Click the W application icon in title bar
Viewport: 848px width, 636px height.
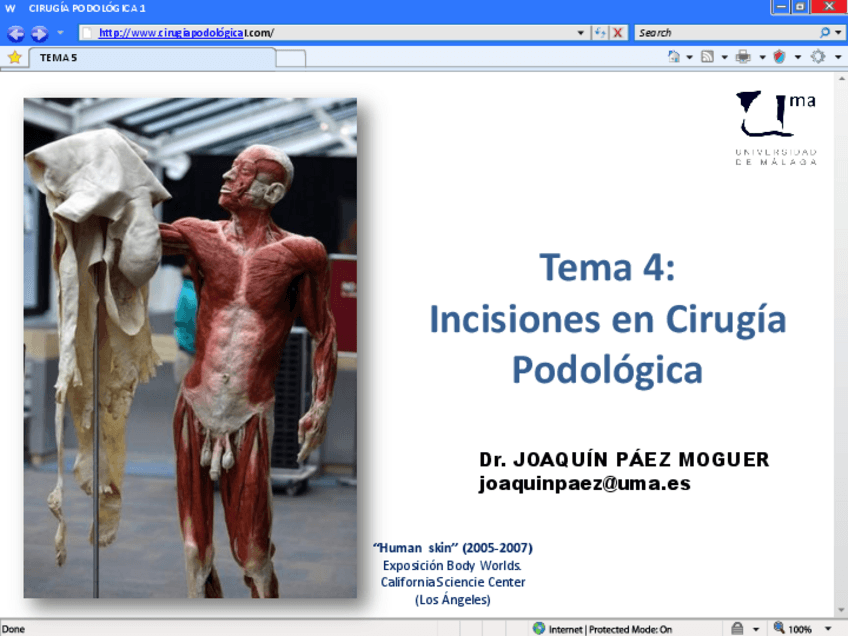pos(10,8)
